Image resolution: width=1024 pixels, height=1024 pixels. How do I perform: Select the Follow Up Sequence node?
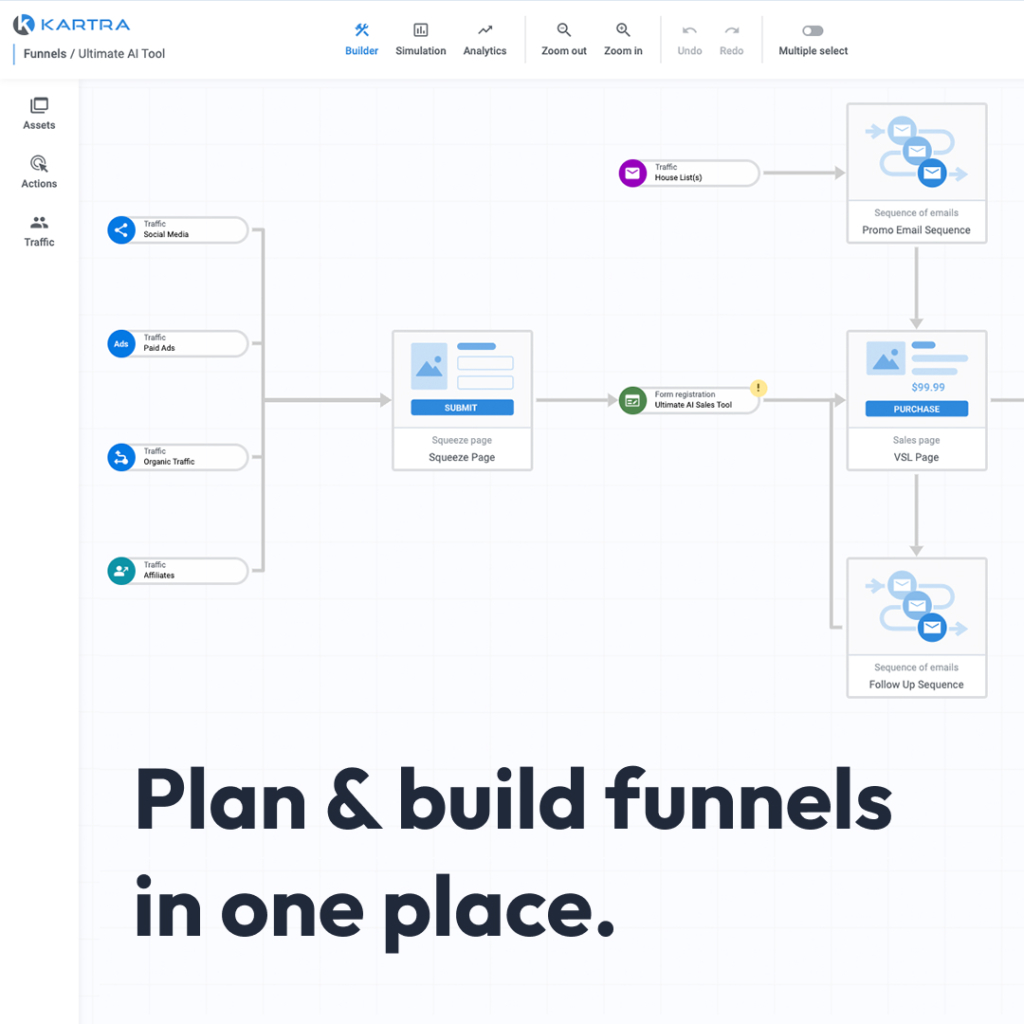(x=916, y=627)
